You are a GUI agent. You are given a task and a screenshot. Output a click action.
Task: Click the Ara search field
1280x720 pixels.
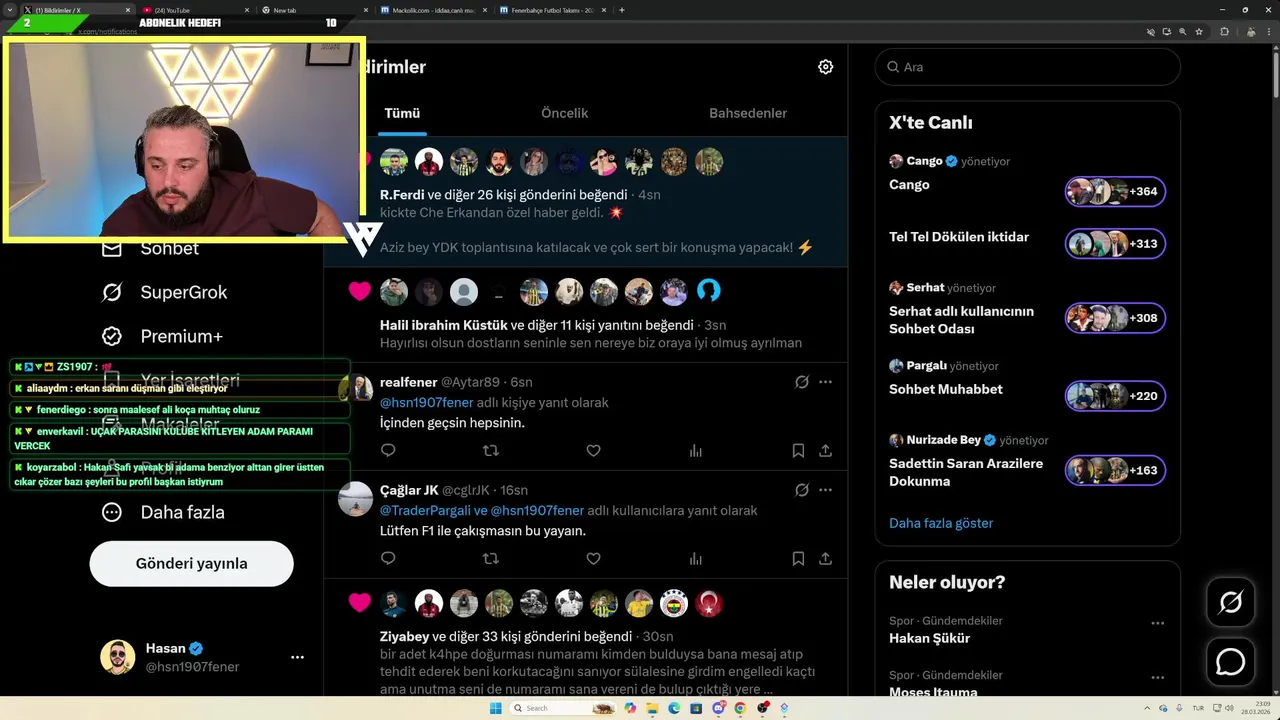pos(1027,67)
